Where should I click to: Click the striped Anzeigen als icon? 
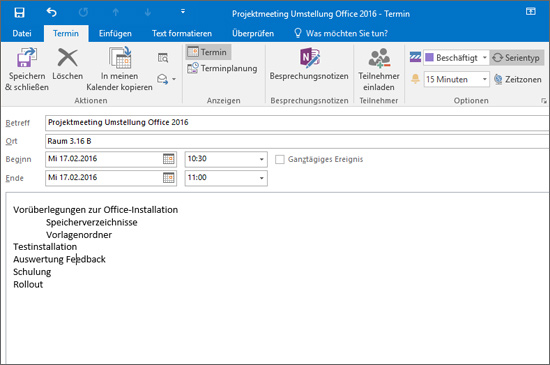pos(415,57)
